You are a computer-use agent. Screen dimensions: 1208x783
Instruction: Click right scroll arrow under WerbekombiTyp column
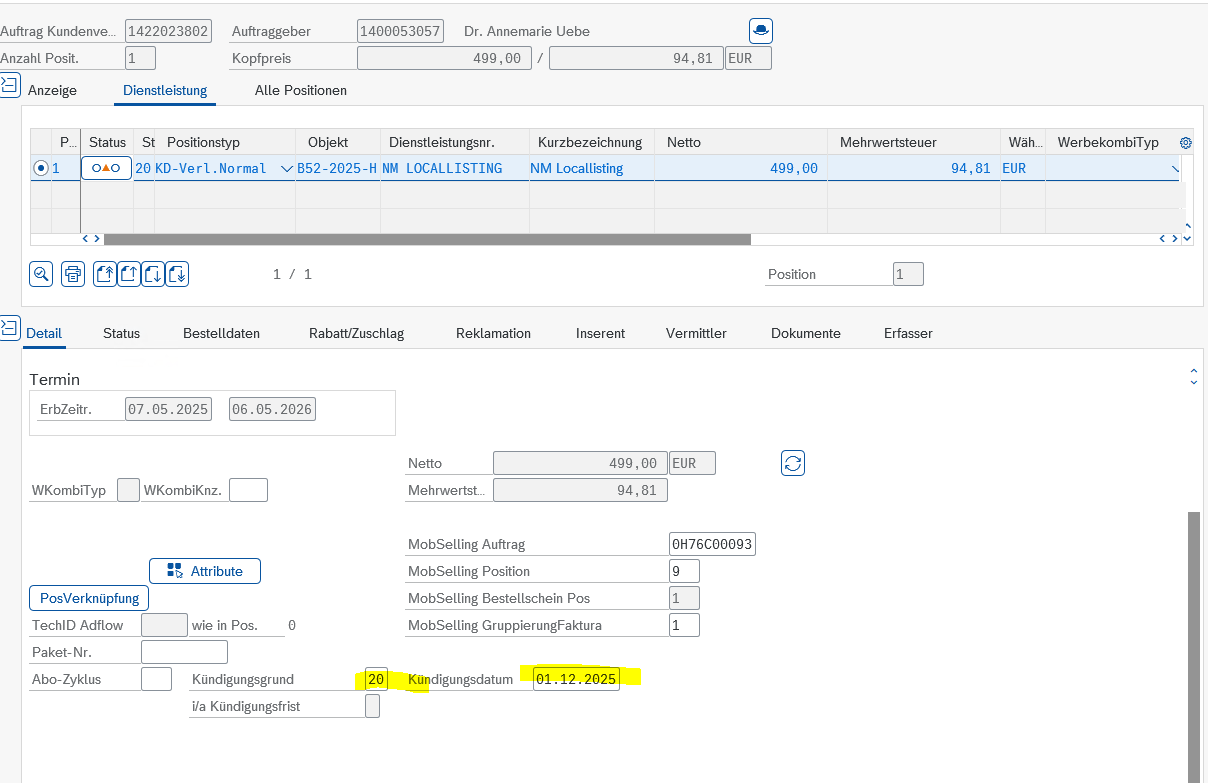click(x=1175, y=239)
